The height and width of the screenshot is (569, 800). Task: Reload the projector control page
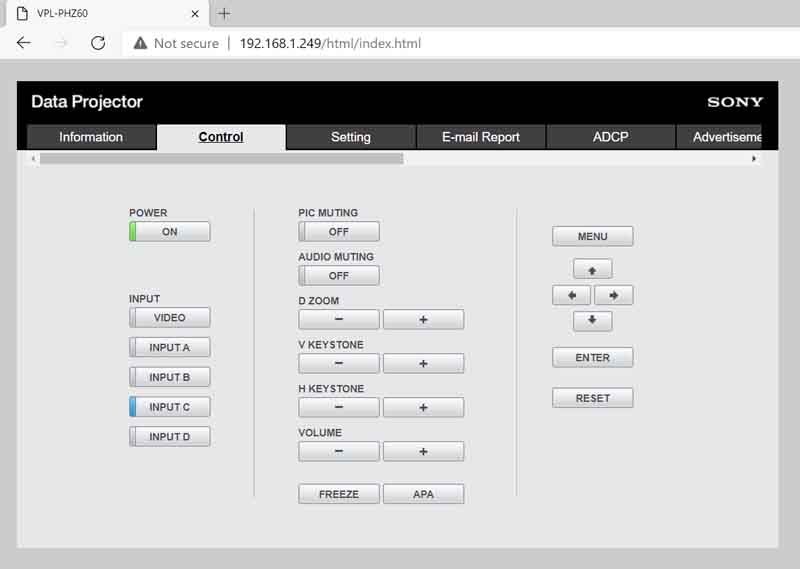98,43
